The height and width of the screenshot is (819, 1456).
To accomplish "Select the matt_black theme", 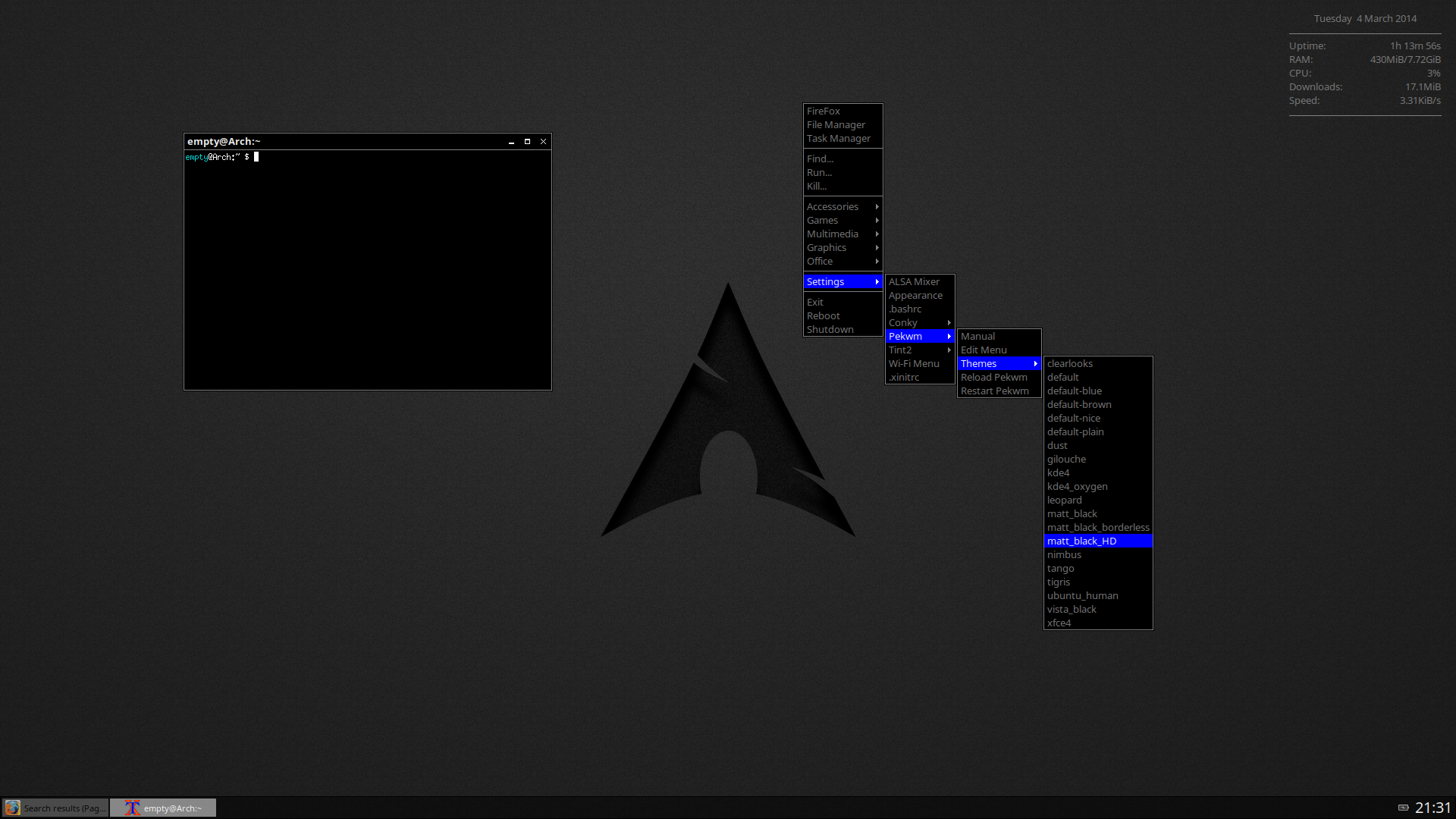I will click(x=1098, y=513).
